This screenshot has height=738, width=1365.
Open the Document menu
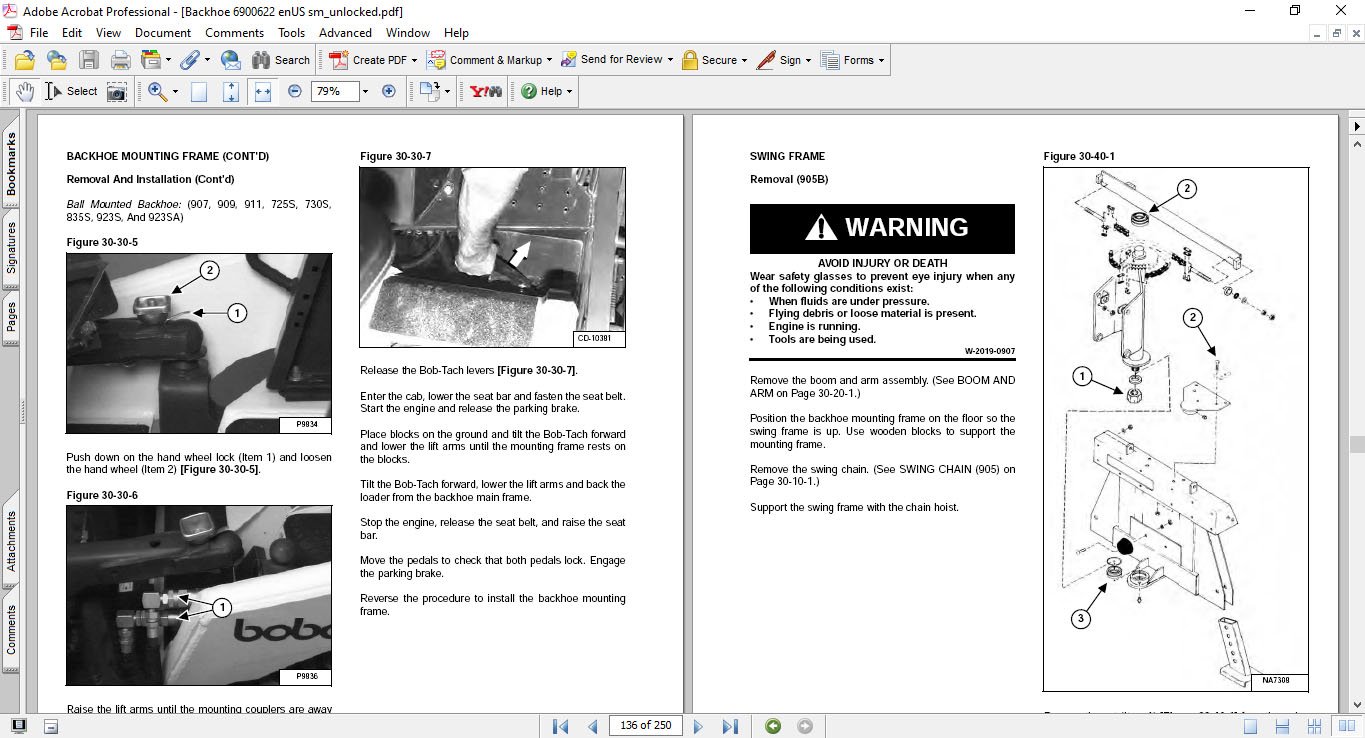point(163,33)
